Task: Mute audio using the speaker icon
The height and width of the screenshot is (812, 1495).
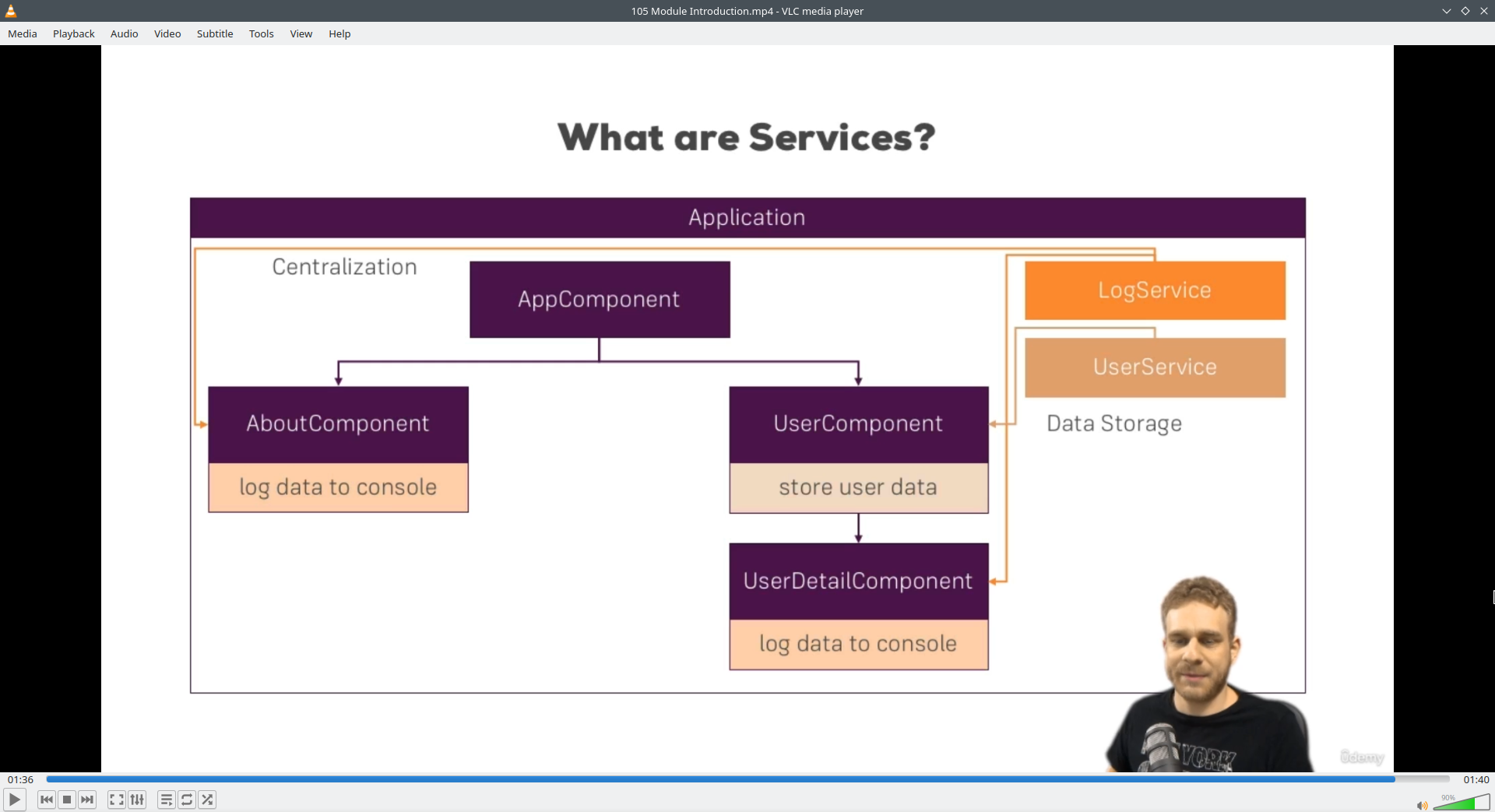Action: (x=1422, y=805)
